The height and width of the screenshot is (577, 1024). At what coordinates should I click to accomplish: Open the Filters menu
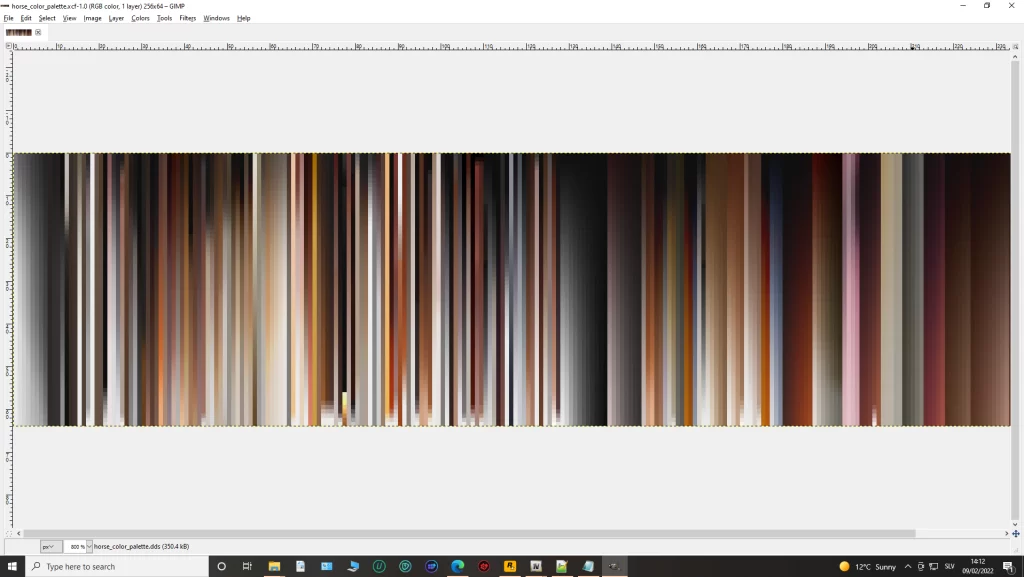[187, 18]
